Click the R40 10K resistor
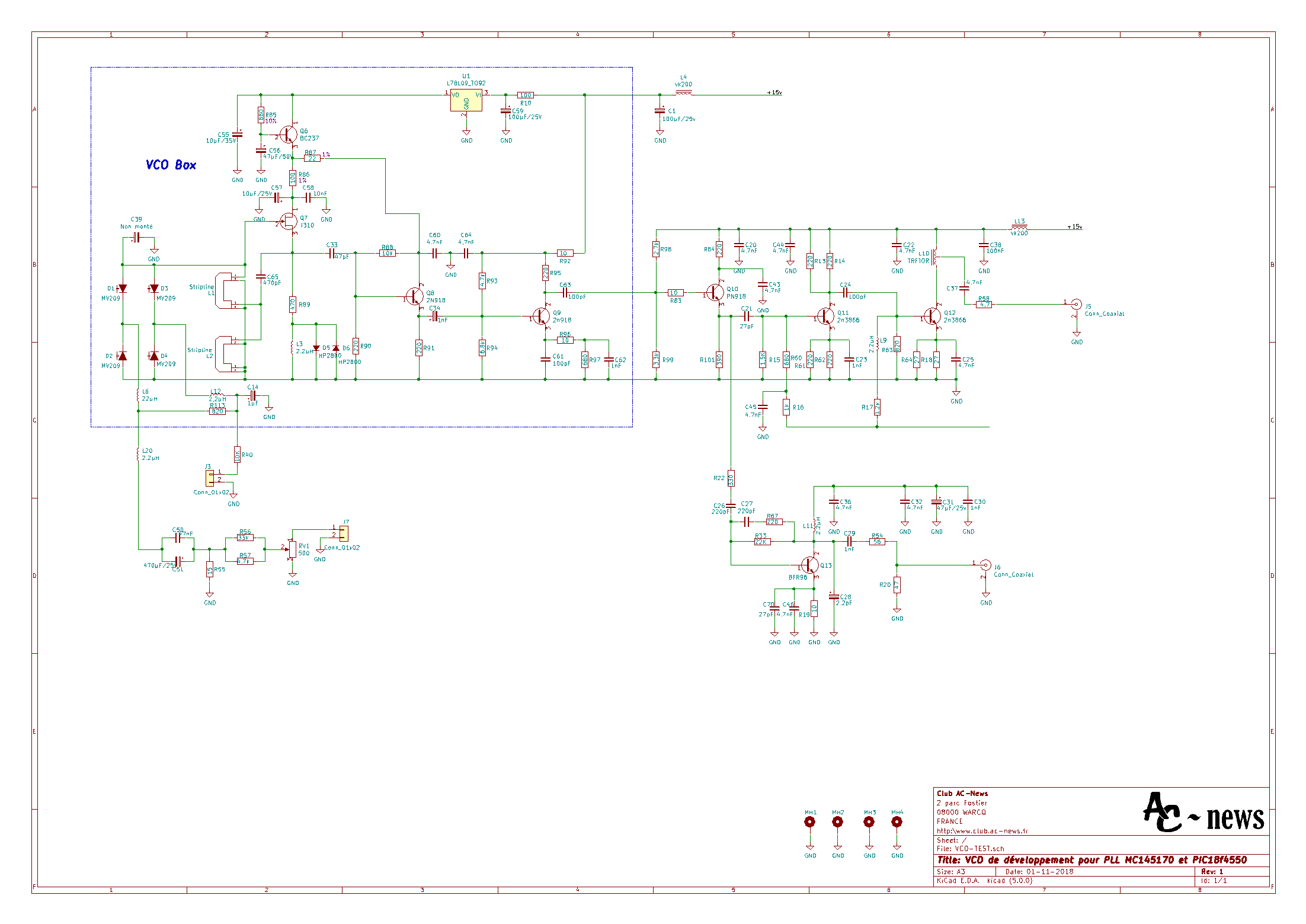Image resolution: width=1306 pixels, height=924 pixels. click(237, 455)
